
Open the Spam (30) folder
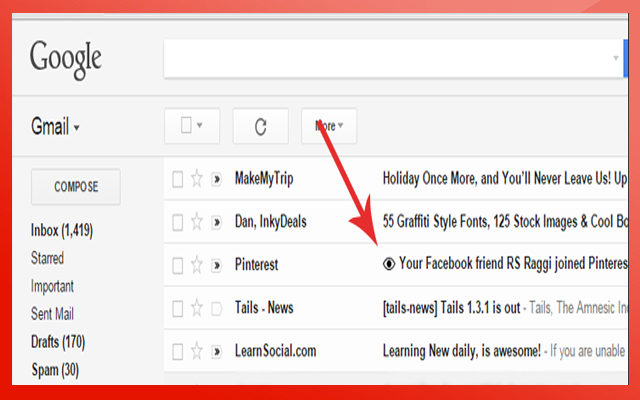tap(55, 370)
